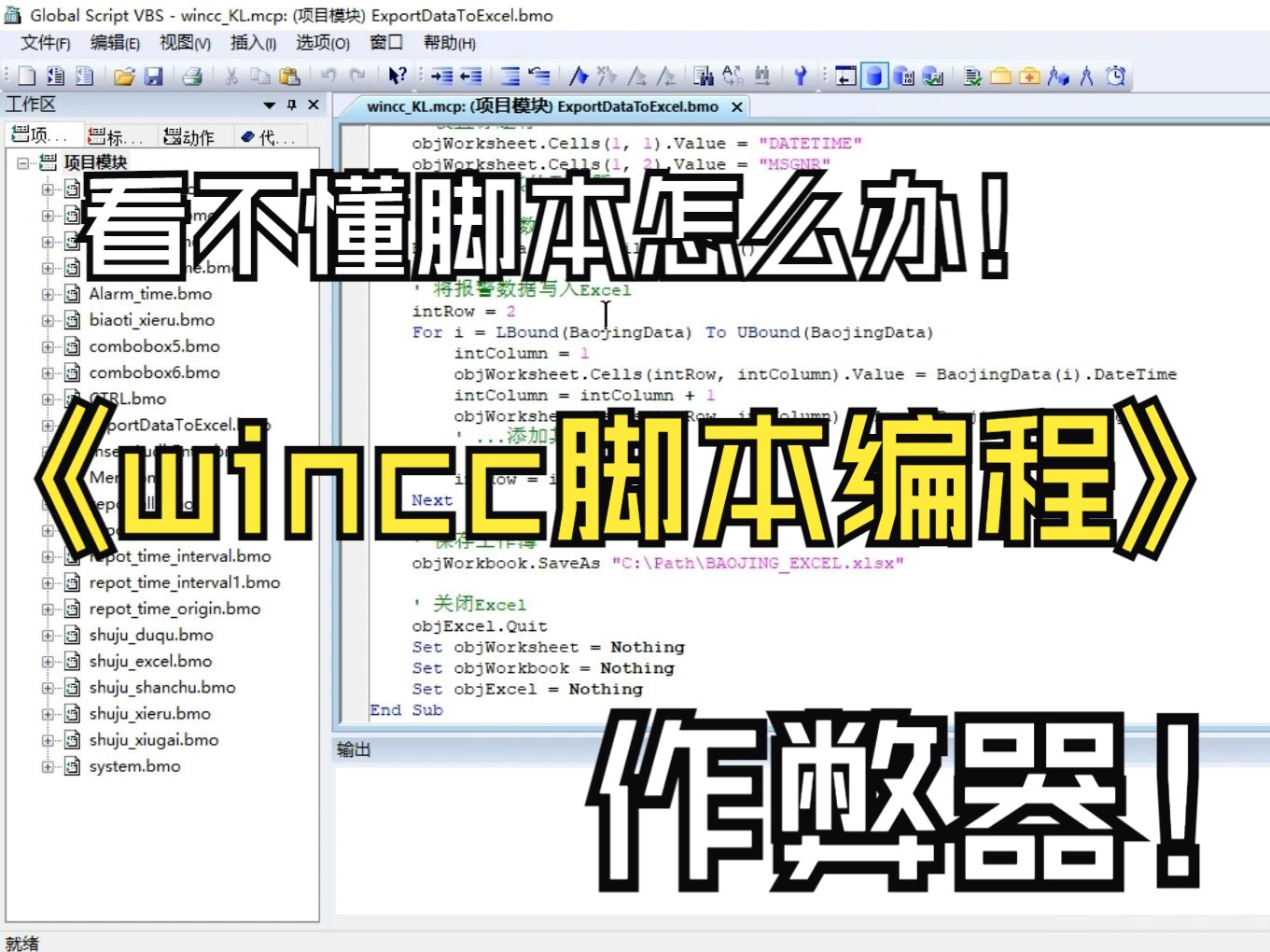Toggle the workspace auto-hide pin
The width and height of the screenshot is (1270, 952).
click(292, 105)
